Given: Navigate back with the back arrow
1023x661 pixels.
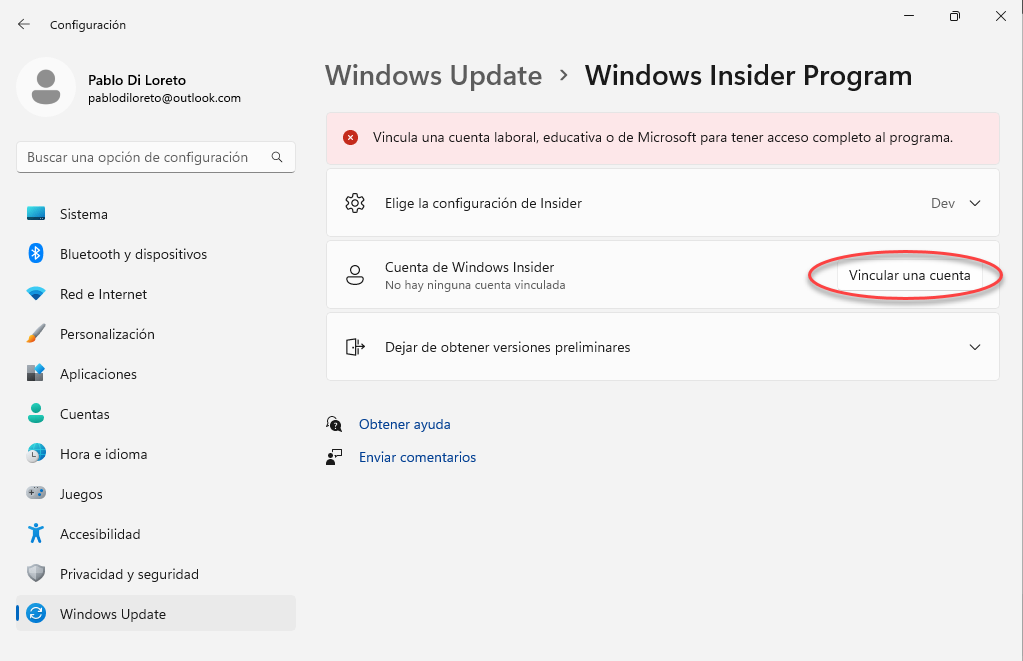Looking at the screenshot, I should point(24,24).
